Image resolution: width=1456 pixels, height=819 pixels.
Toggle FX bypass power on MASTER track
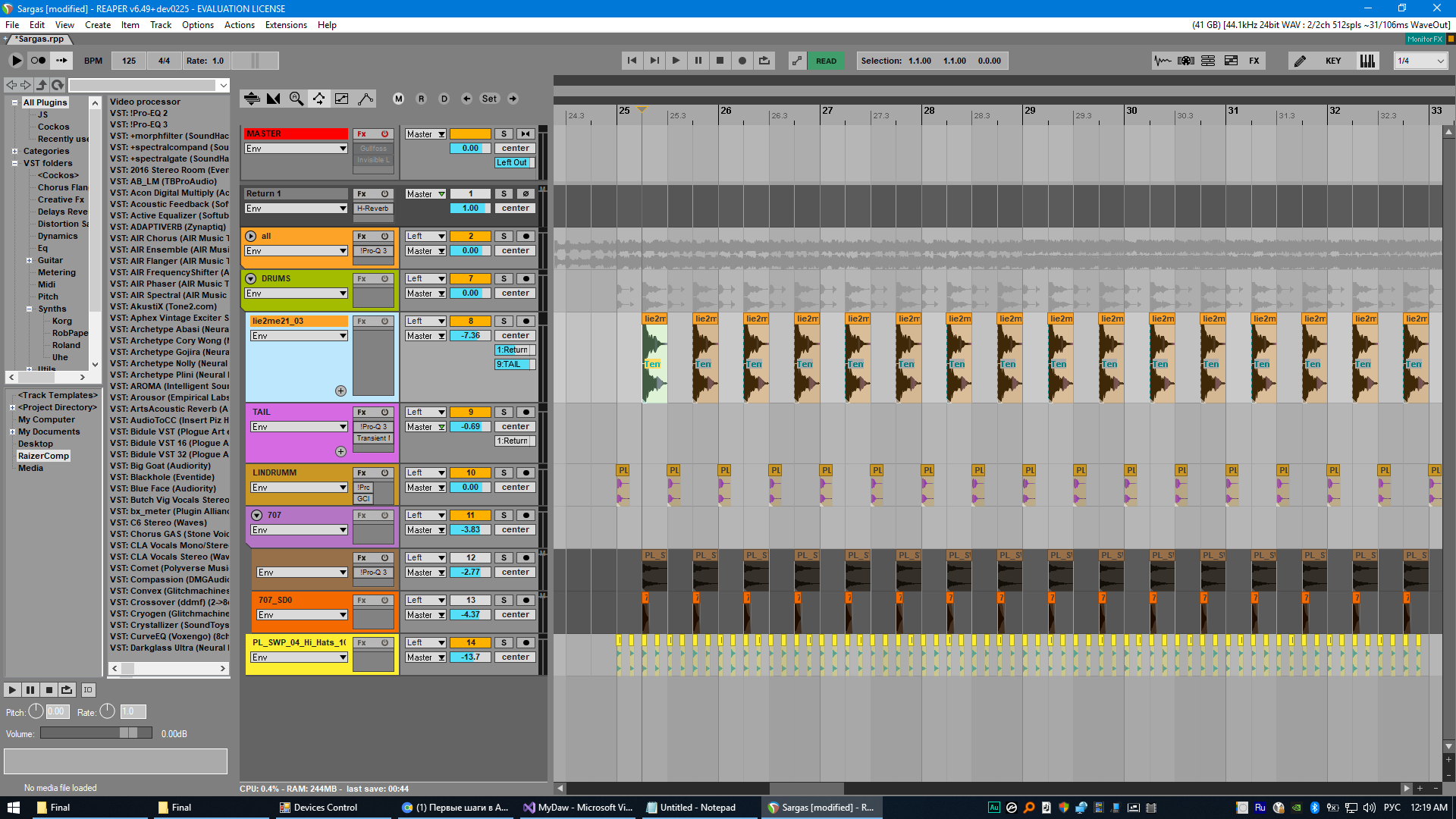tap(384, 134)
